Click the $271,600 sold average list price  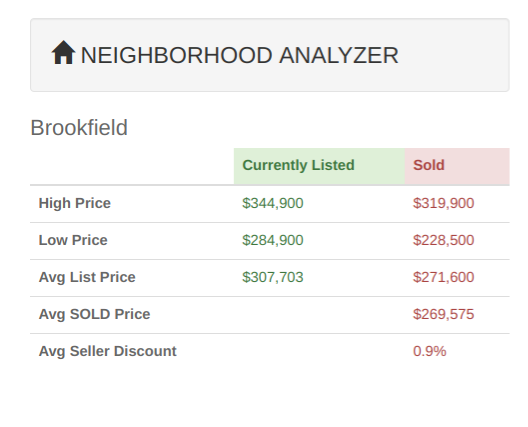point(443,277)
